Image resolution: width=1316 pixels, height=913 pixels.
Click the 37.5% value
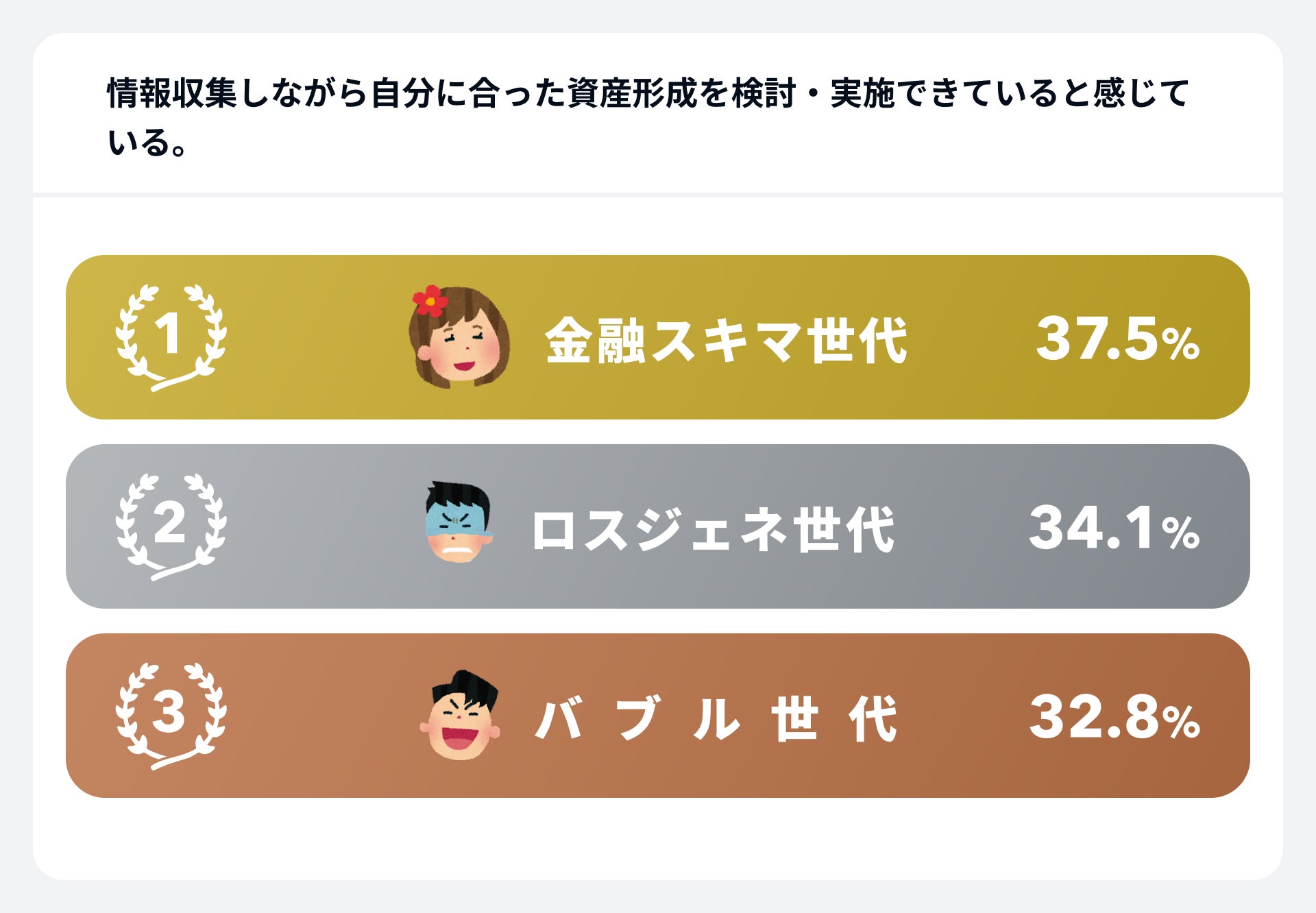[x=1117, y=339]
